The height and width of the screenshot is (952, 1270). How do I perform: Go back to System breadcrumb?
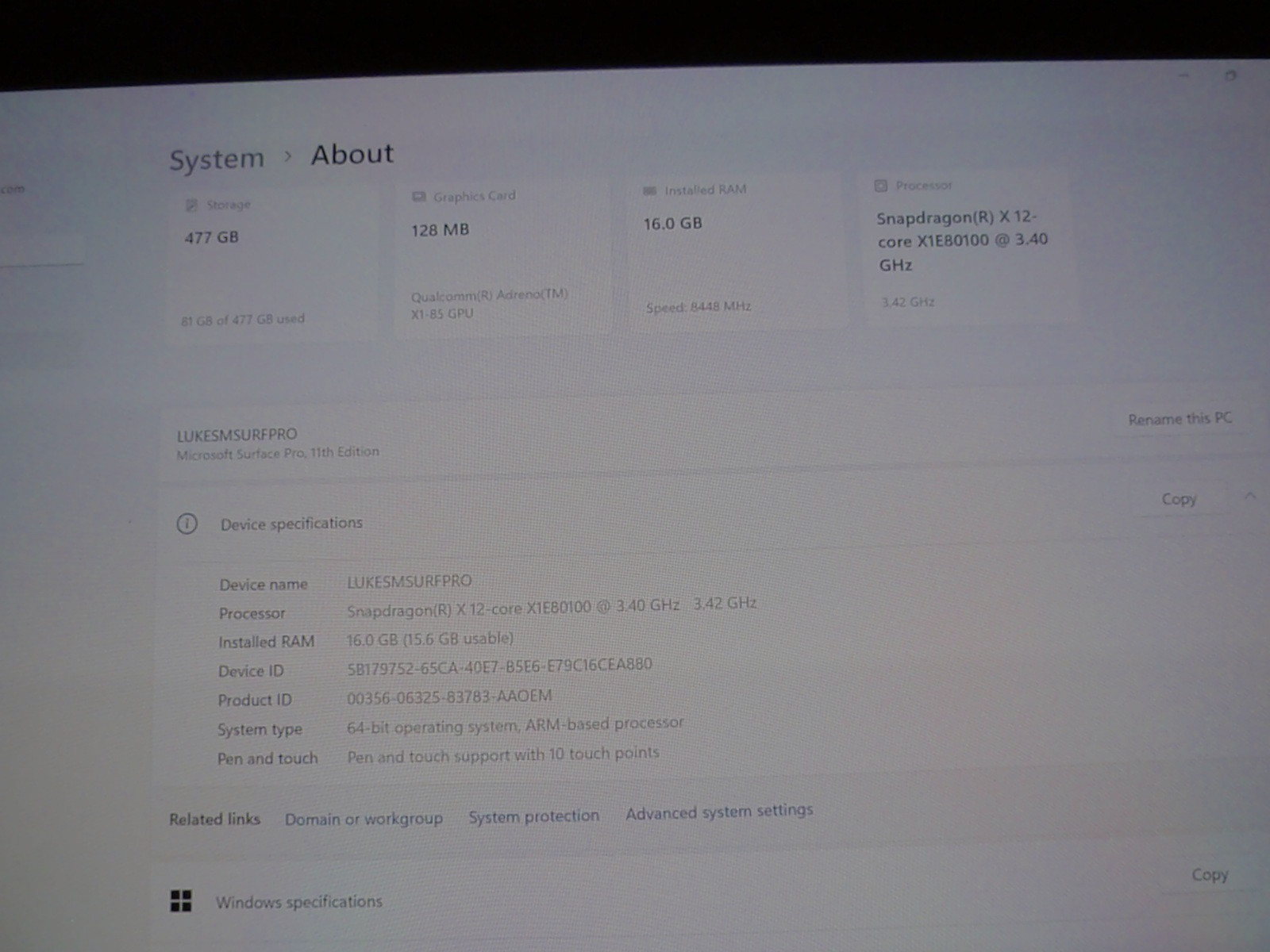(x=216, y=159)
